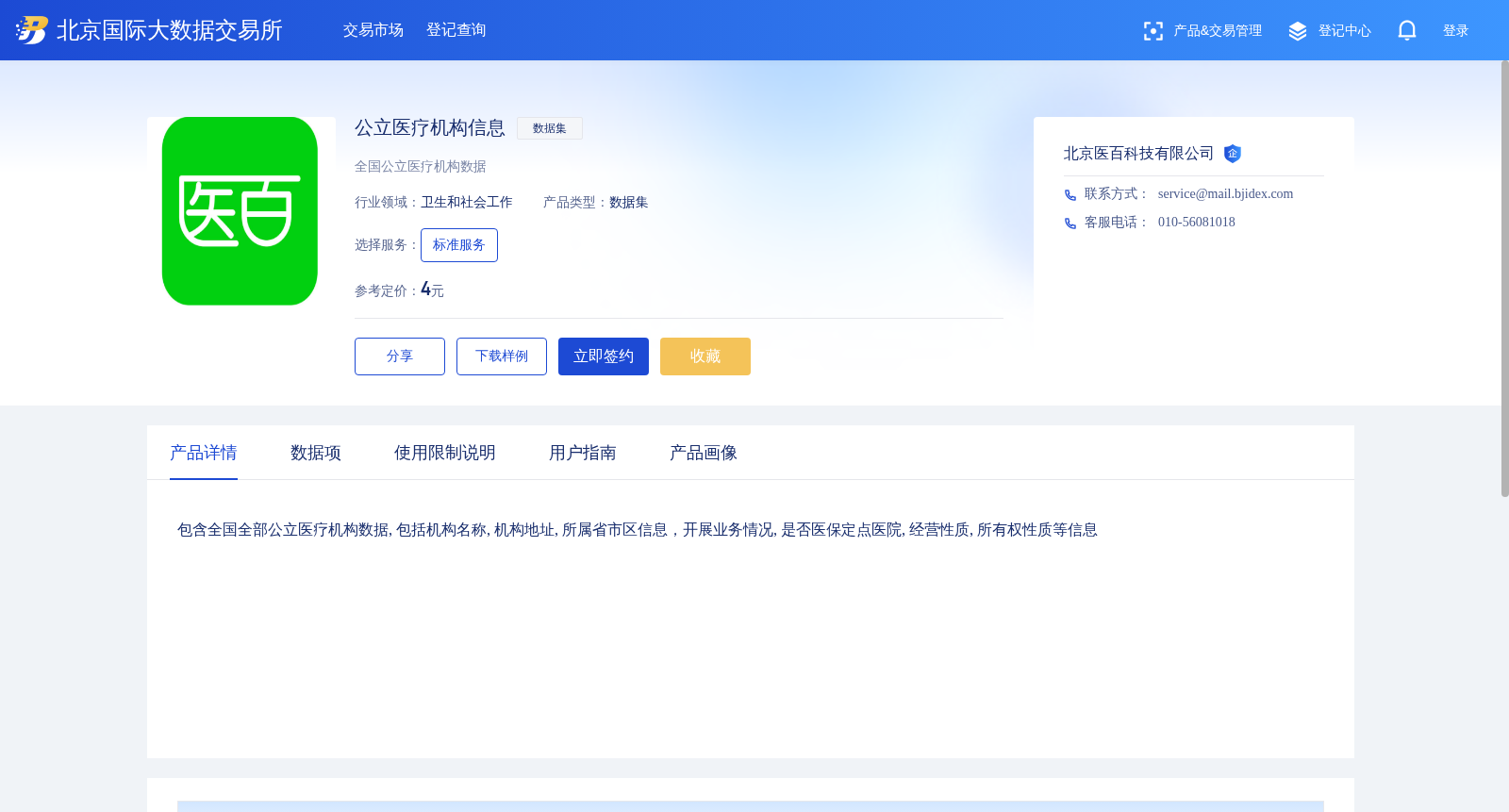Click the product description paragraph text

[638, 530]
